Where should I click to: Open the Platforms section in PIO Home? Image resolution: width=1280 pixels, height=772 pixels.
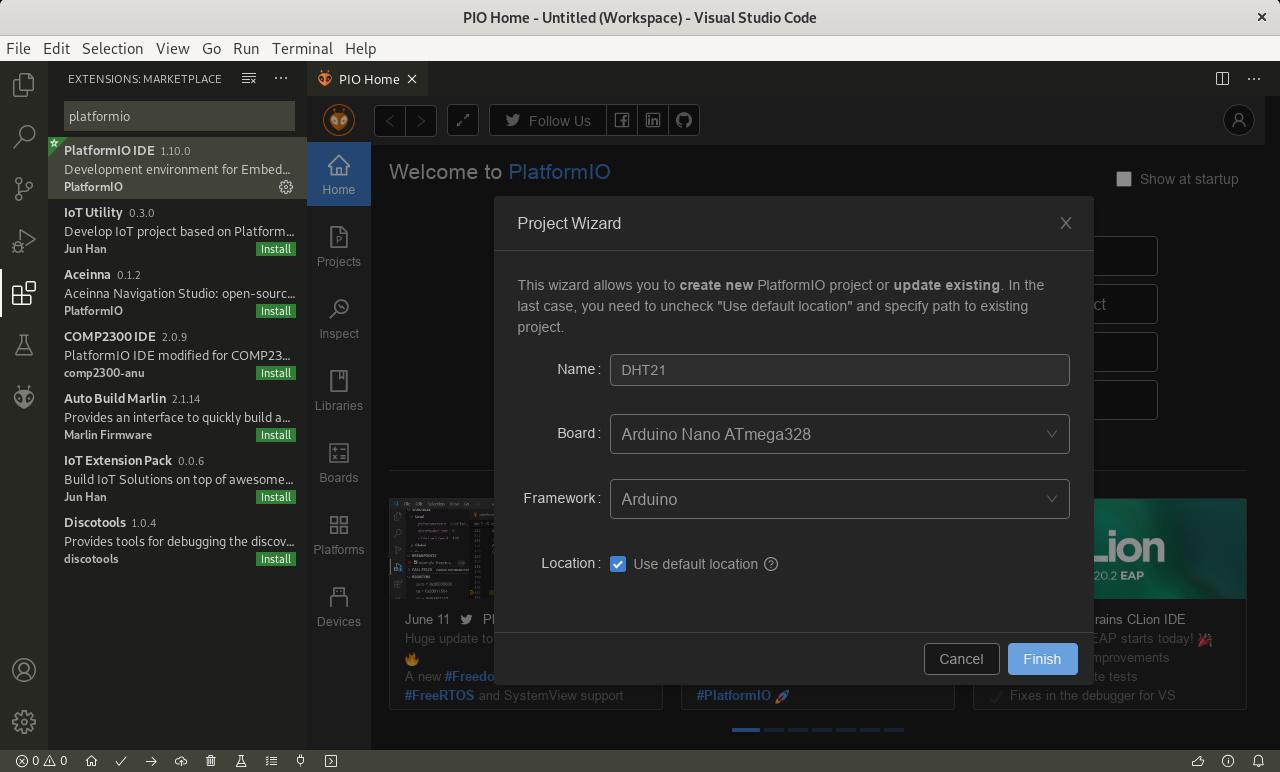(339, 534)
